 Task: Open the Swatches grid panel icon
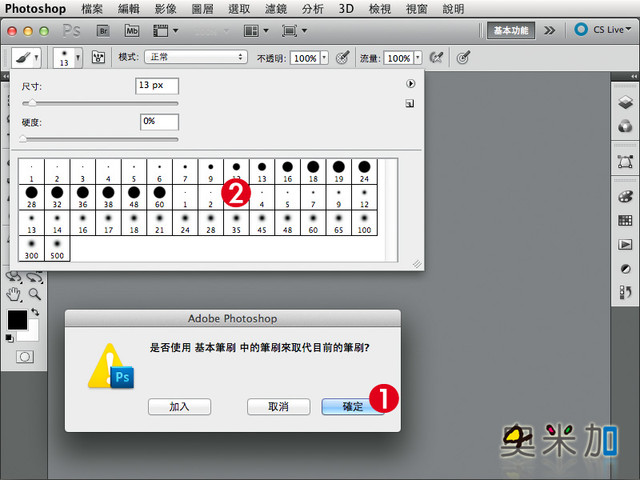tap(625, 221)
